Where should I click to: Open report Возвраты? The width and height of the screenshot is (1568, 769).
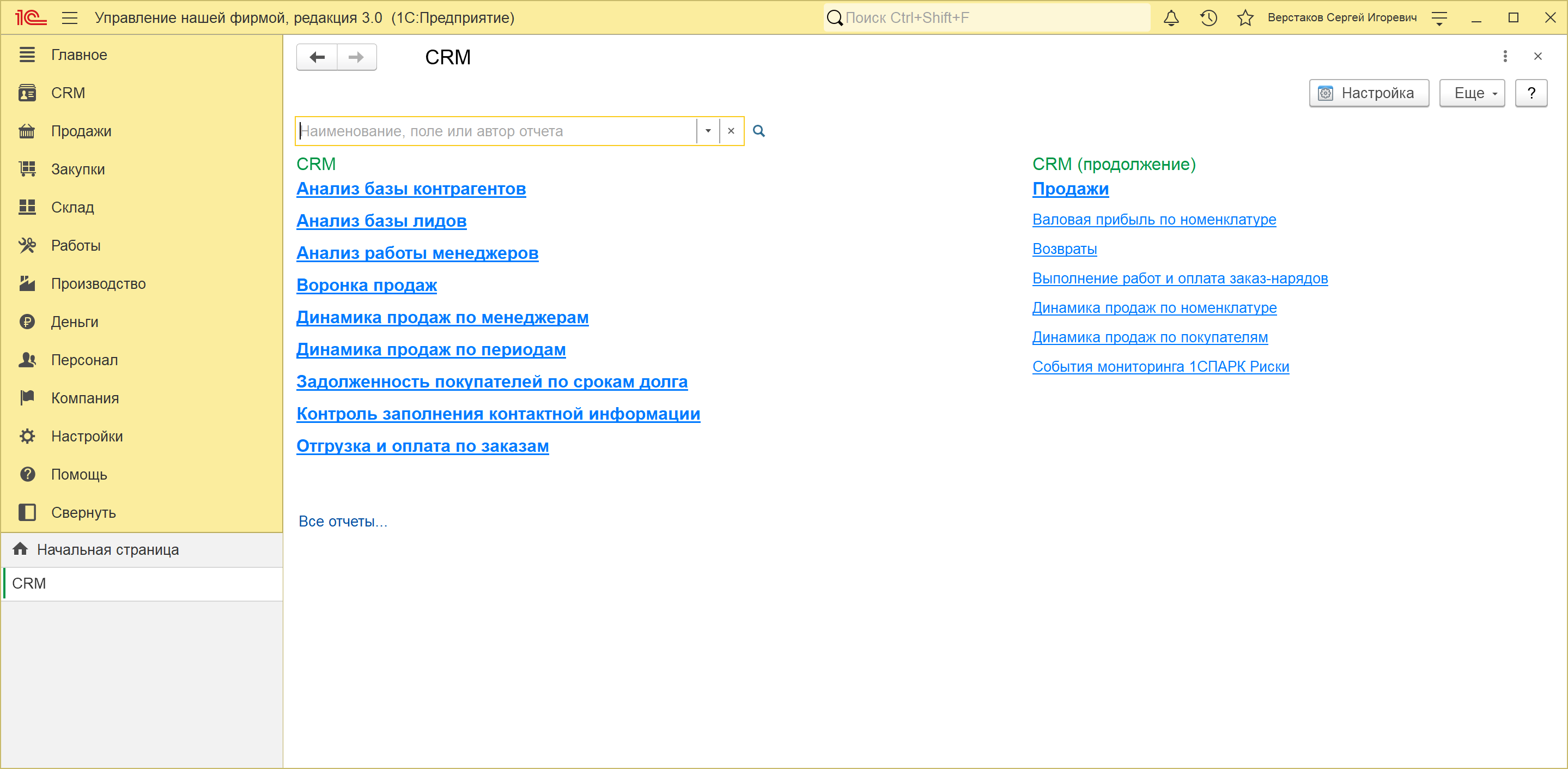tap(1065, 249)
